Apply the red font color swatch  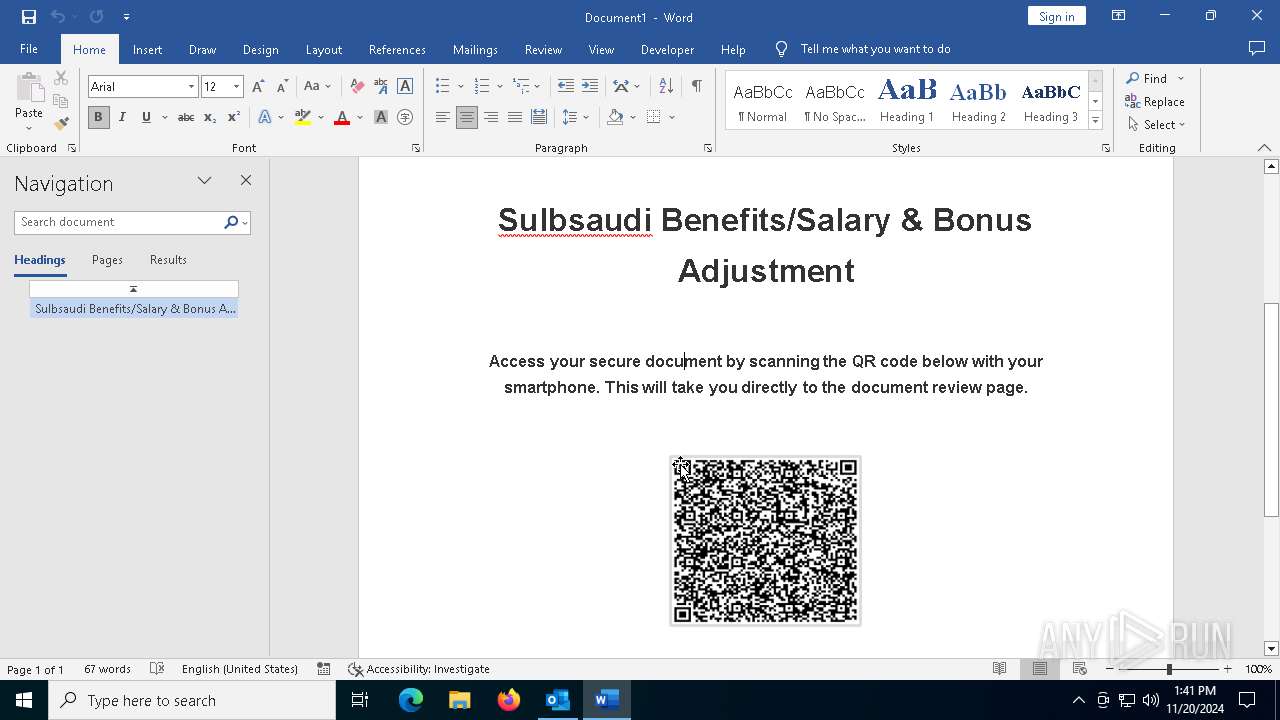click(x=342, y=117)
